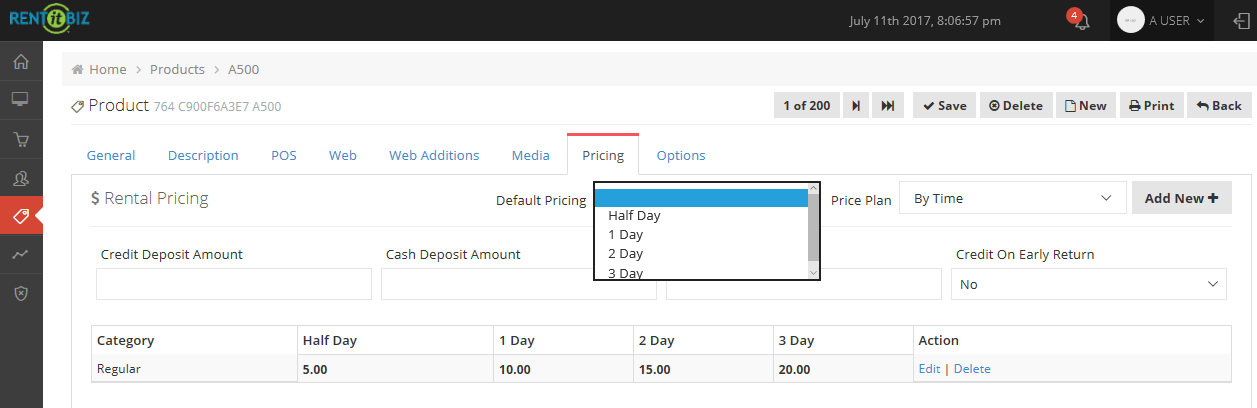Image resolution: width=1257 pixels, height=408 pixels.
Task: Click the Save button
Action: click(945, 105)
